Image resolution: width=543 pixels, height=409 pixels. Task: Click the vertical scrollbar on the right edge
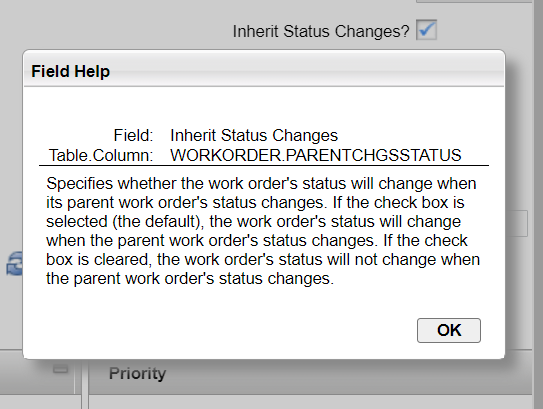coord(537,204)
